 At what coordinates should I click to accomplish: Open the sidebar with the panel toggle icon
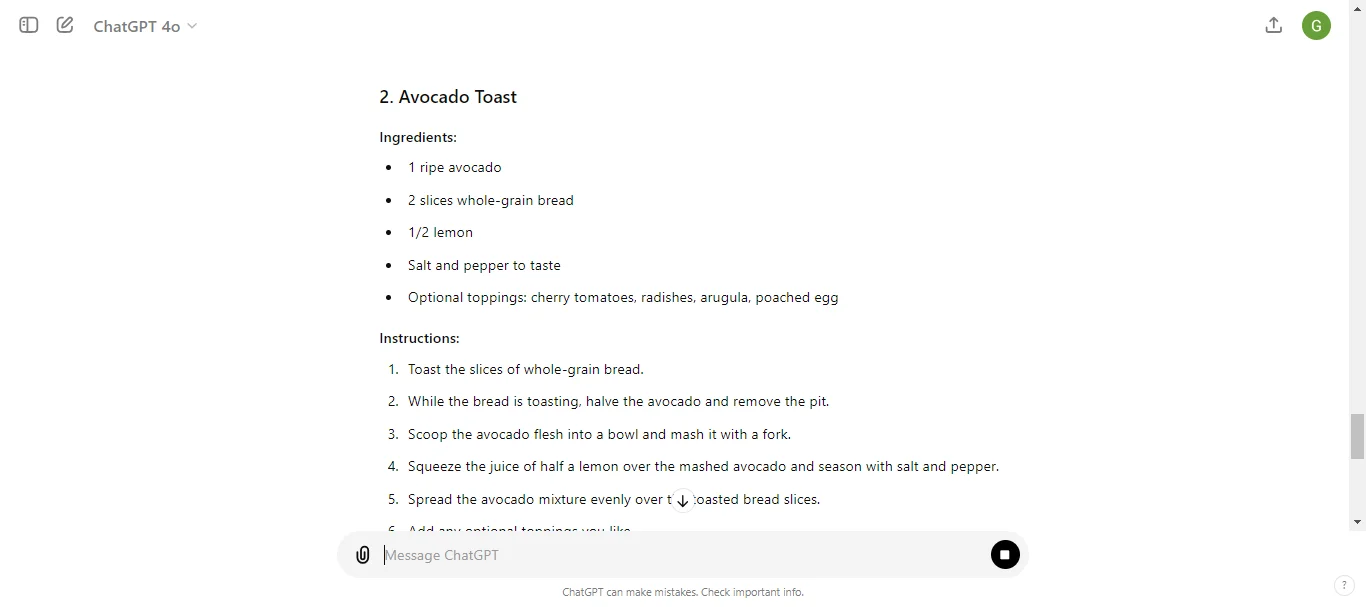pyautogui.click(x=28, y=25)
